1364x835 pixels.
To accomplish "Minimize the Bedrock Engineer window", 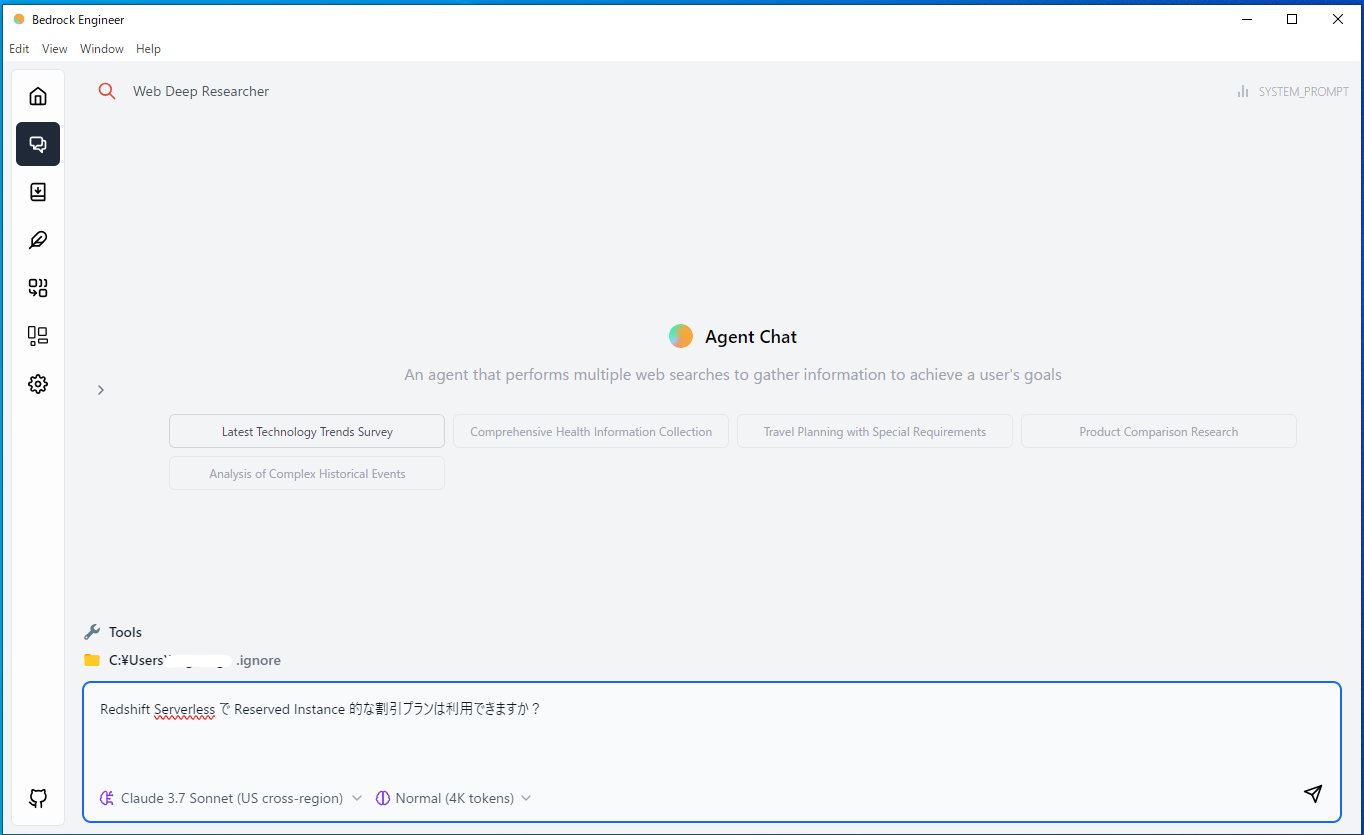I will [1246, 19].
